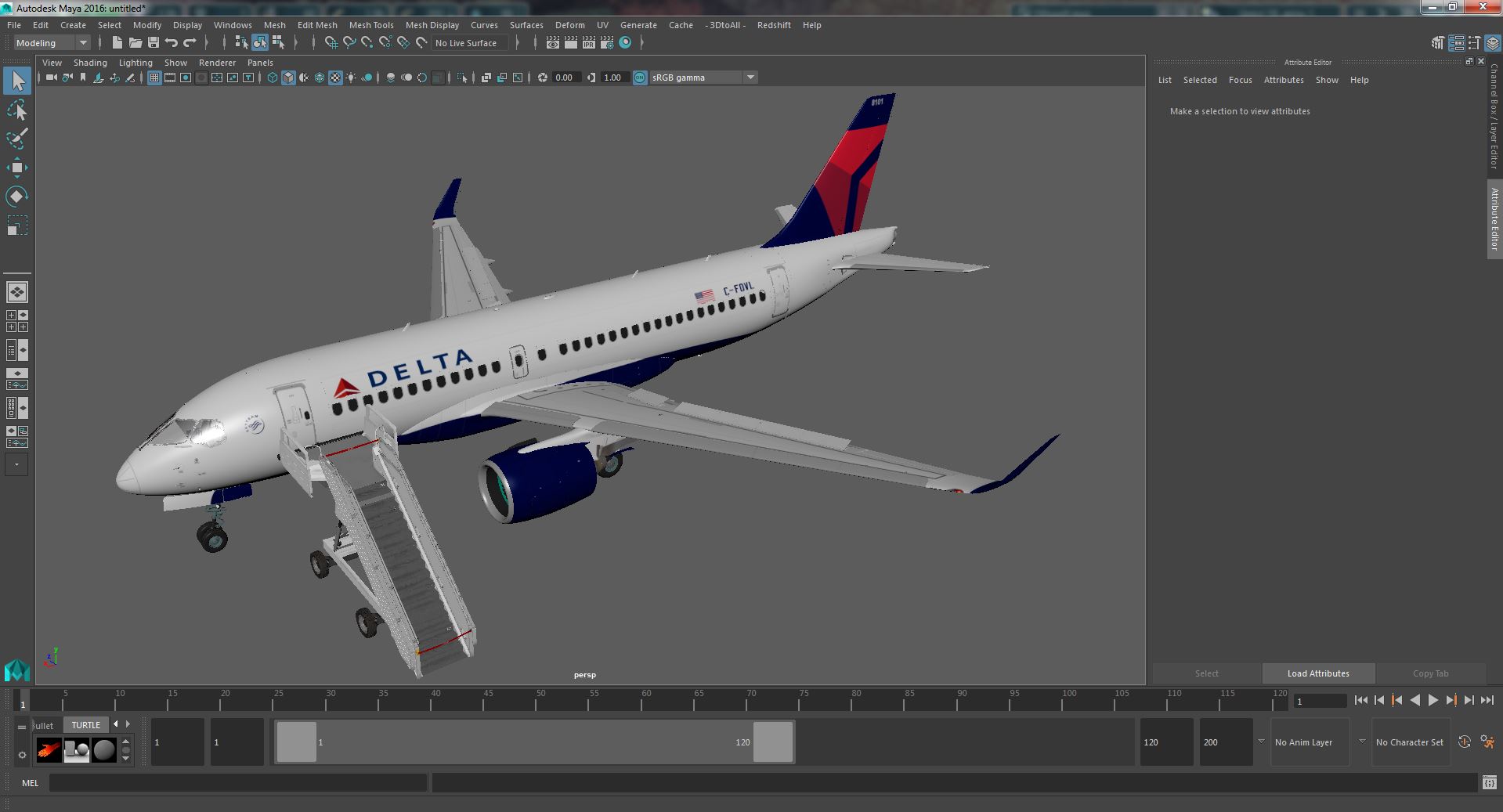The image size is (1503, 812).
Task: Toggle film gate display
Action: point(170,78)
